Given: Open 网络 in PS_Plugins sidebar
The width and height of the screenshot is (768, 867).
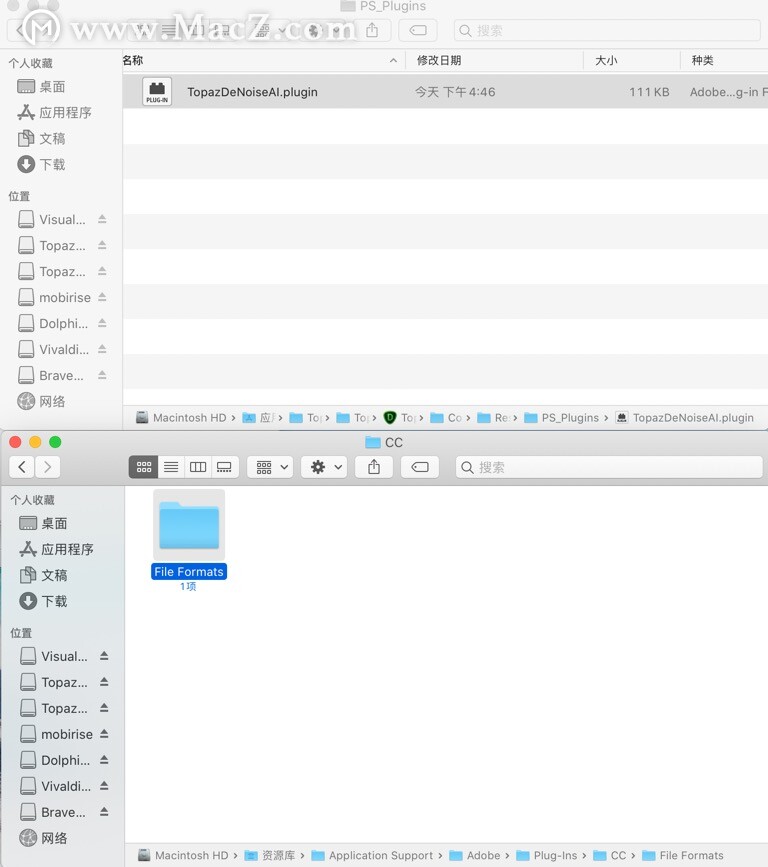Looking at the screenshot, I should click(x=41, y=401).
